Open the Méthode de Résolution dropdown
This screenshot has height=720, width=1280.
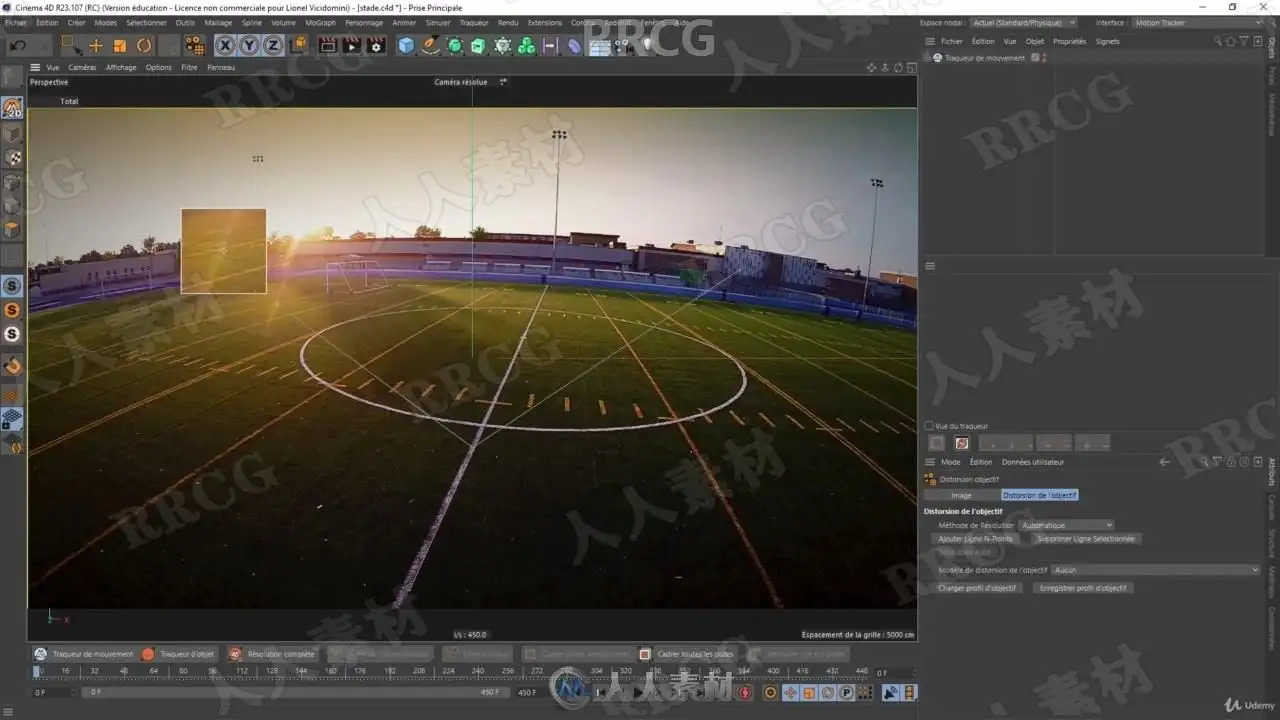coord(1066,525)
